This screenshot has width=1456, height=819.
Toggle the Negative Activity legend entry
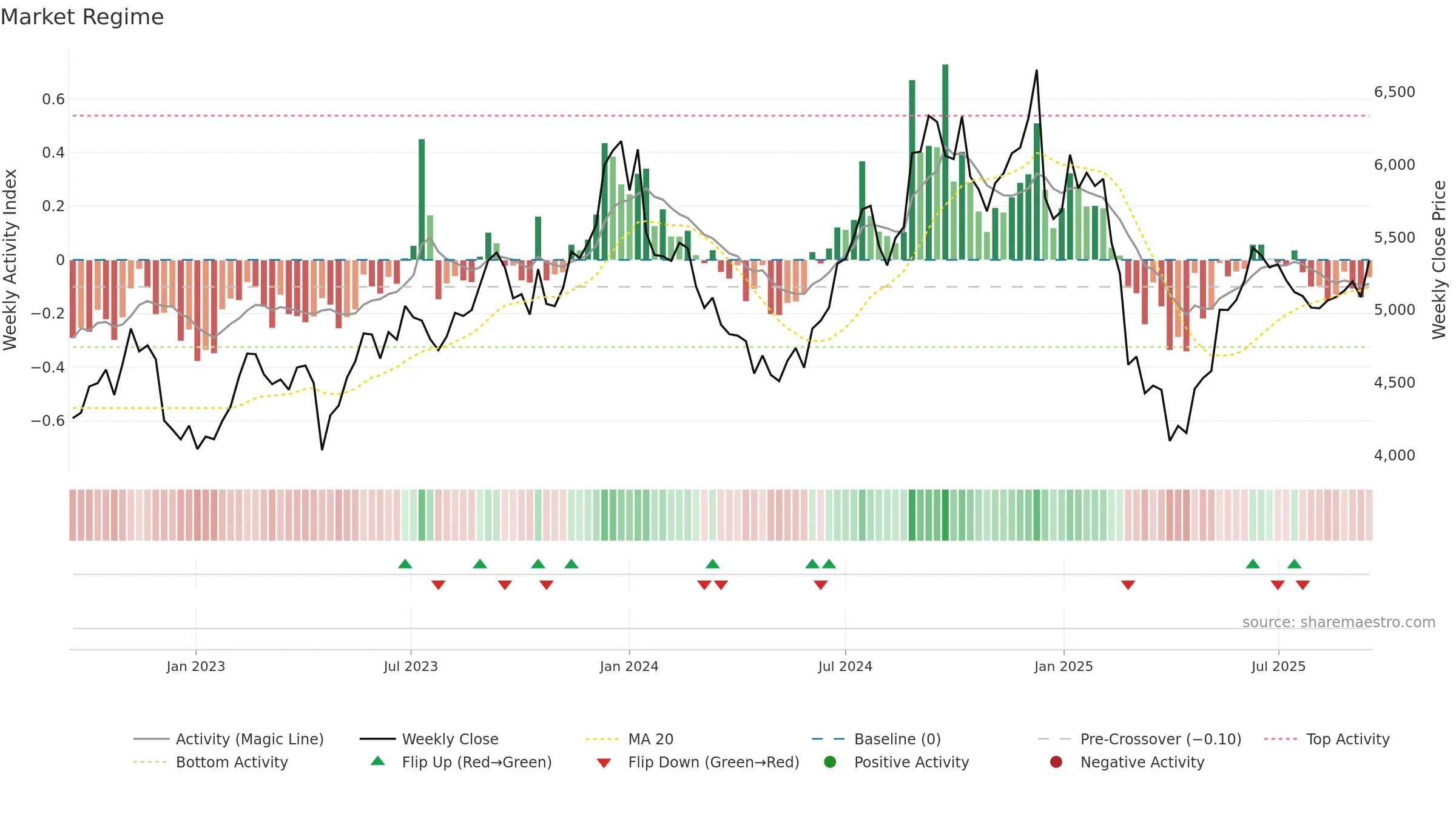pos(1127,762)
